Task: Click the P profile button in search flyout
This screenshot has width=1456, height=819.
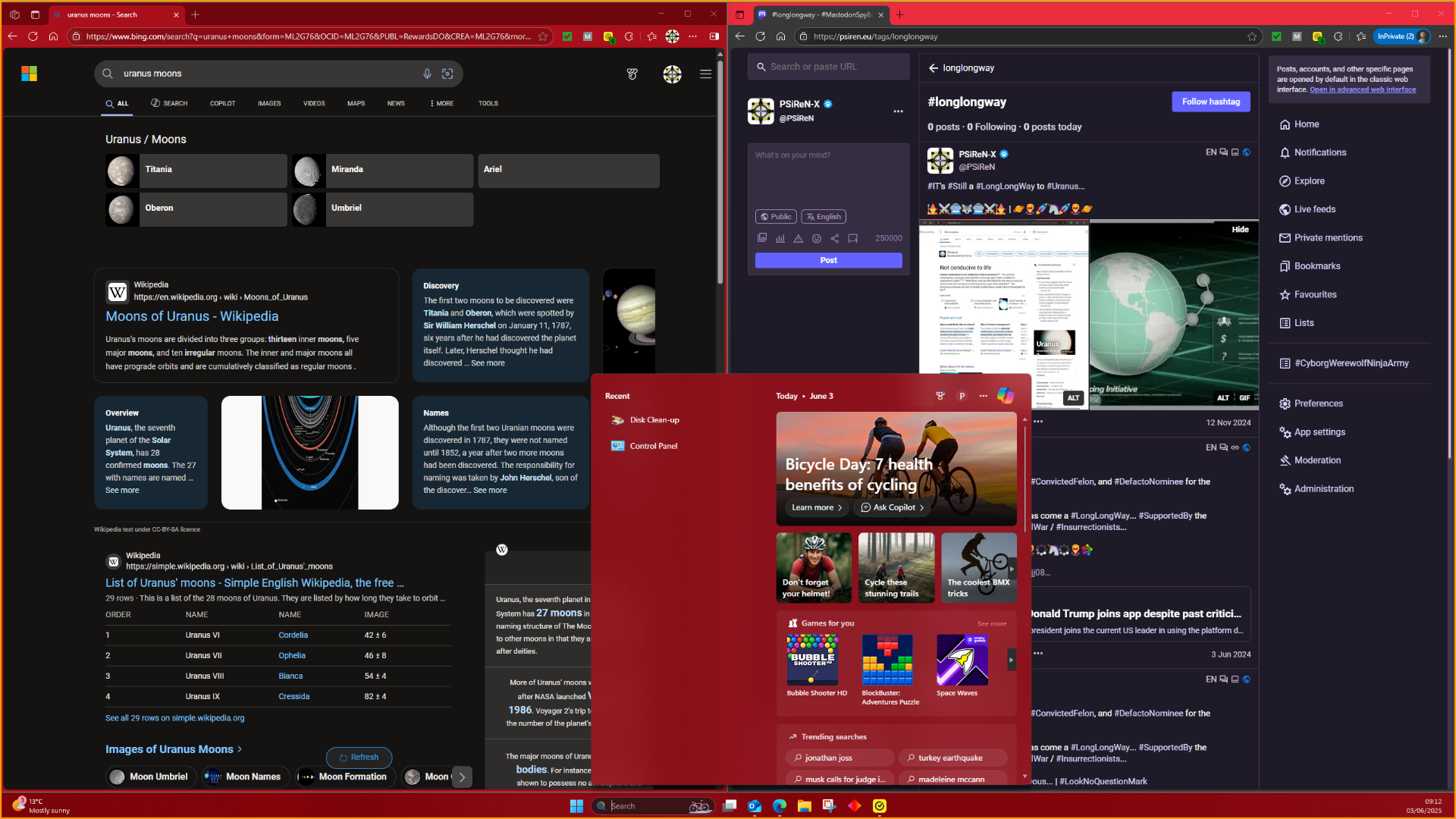Action: [x=962, y=396]
